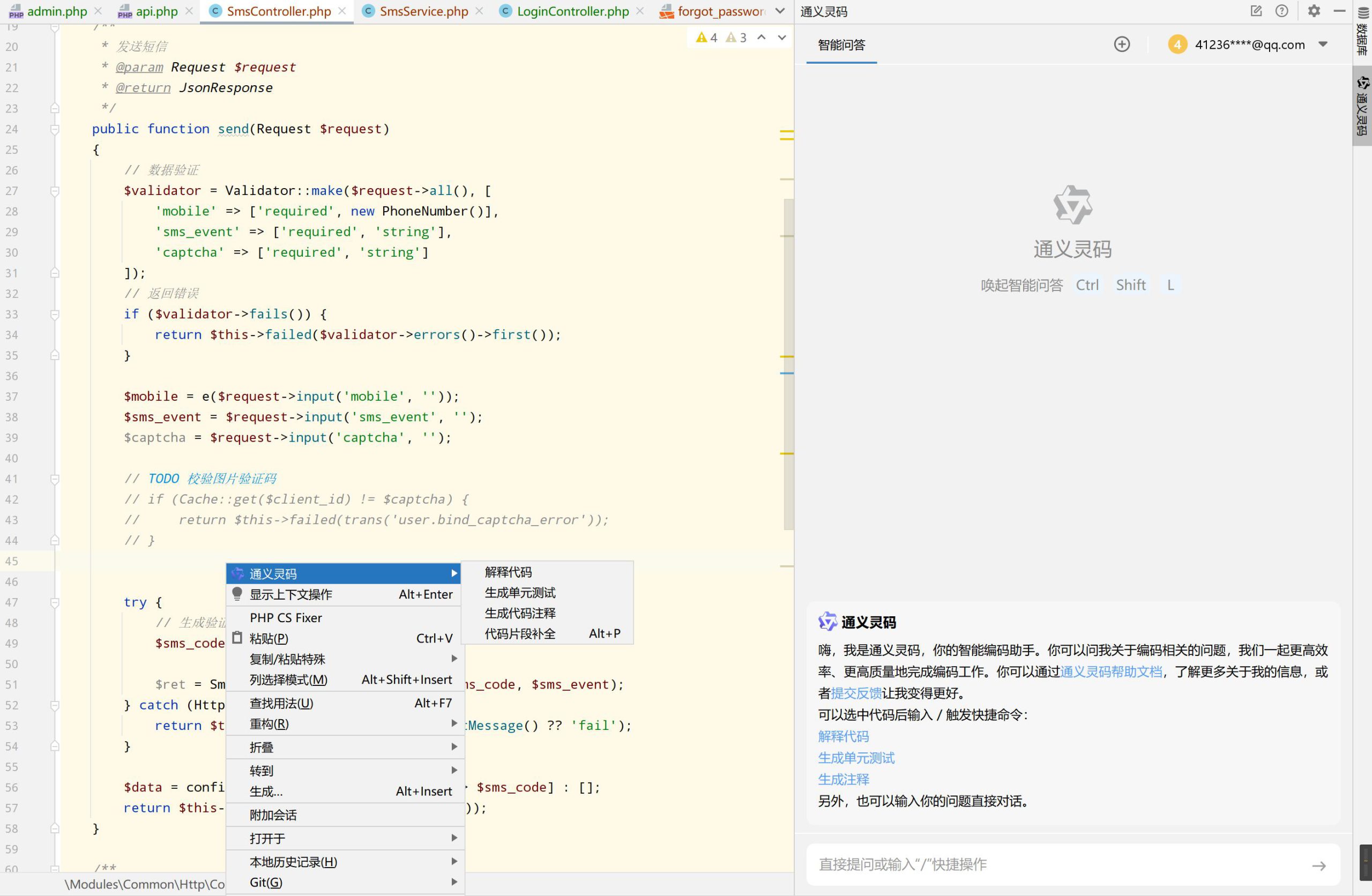Click the 通义灵码 sidebar tool button
1372x896 pixels.
click(1362, 107)
